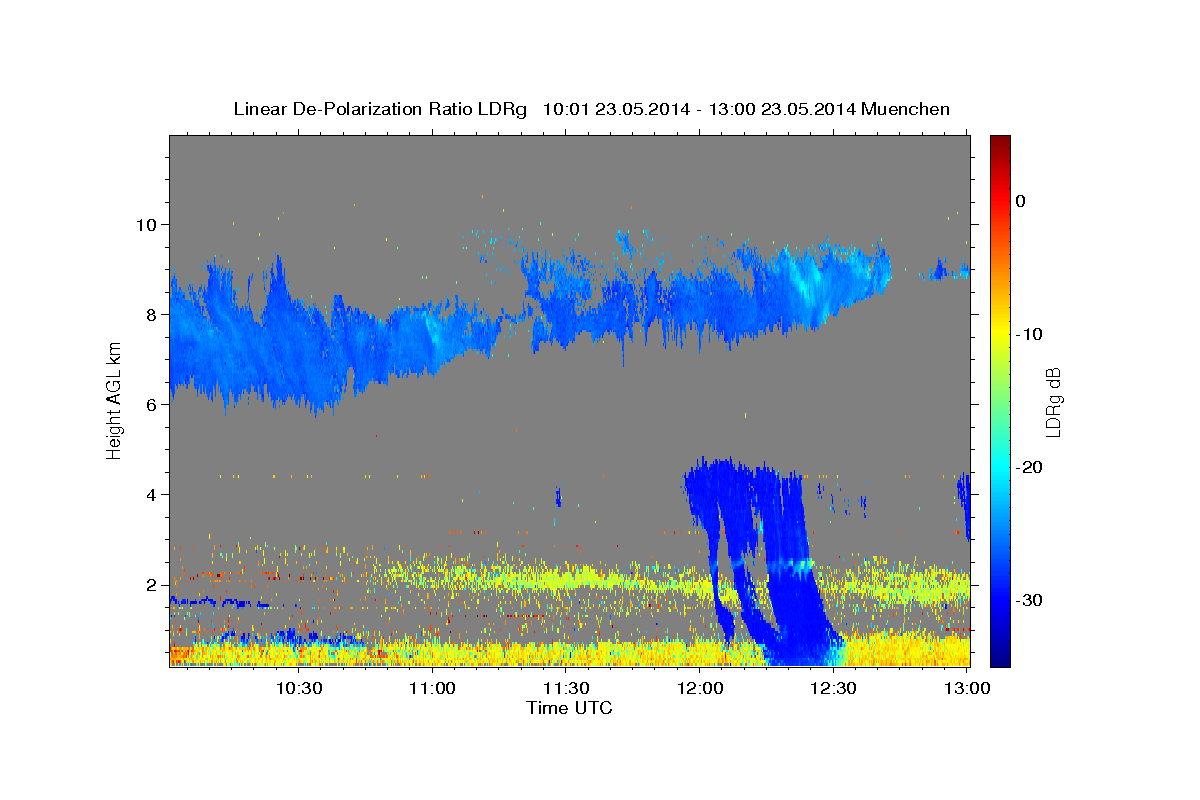The width and height of the screenshot is (1200, 800).
Task: Click the colorbar value -20 label
Action: tap(1030, 467)
